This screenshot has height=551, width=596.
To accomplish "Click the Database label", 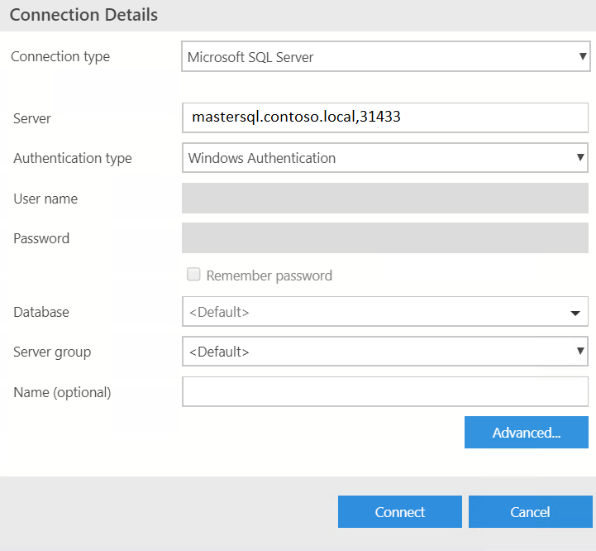I will 41,312.
